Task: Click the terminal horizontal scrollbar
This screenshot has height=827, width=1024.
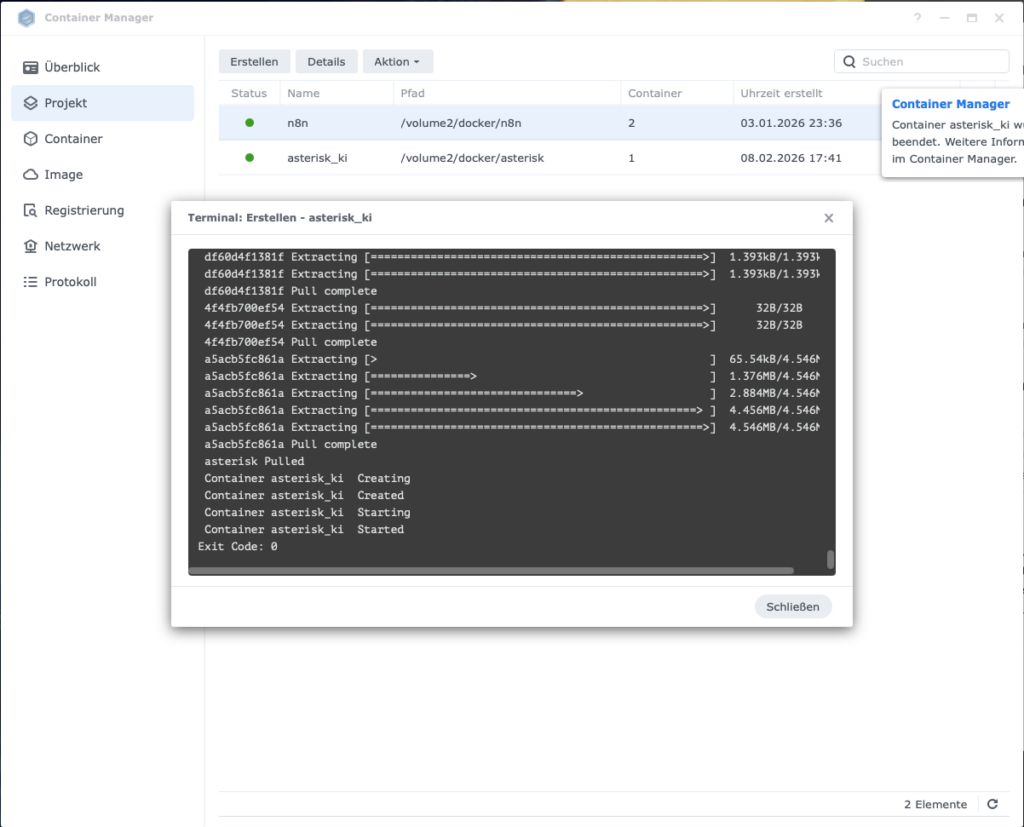Action: [490, 571]
